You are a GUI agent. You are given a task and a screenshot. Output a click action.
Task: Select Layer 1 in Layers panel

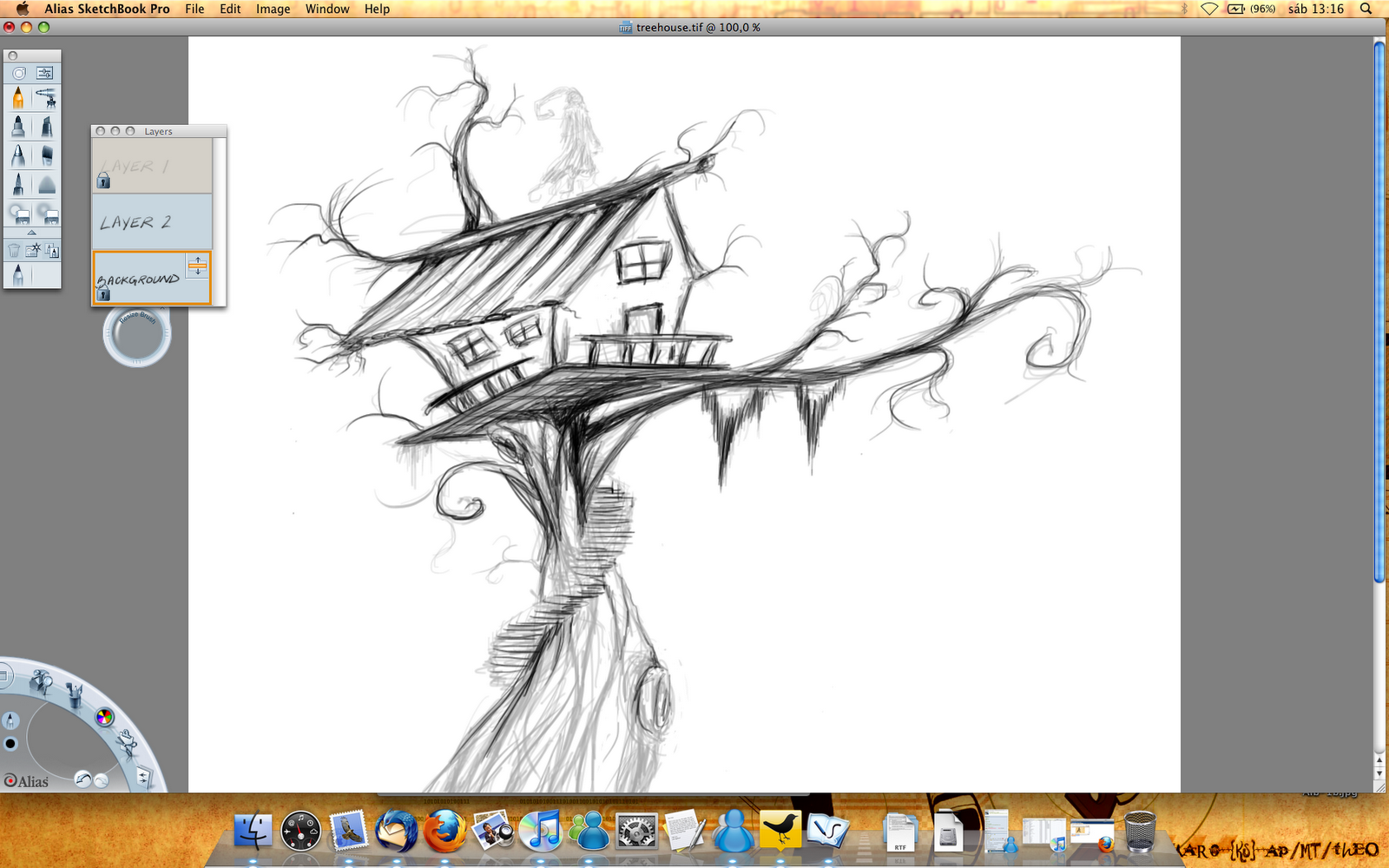(152, 166)
